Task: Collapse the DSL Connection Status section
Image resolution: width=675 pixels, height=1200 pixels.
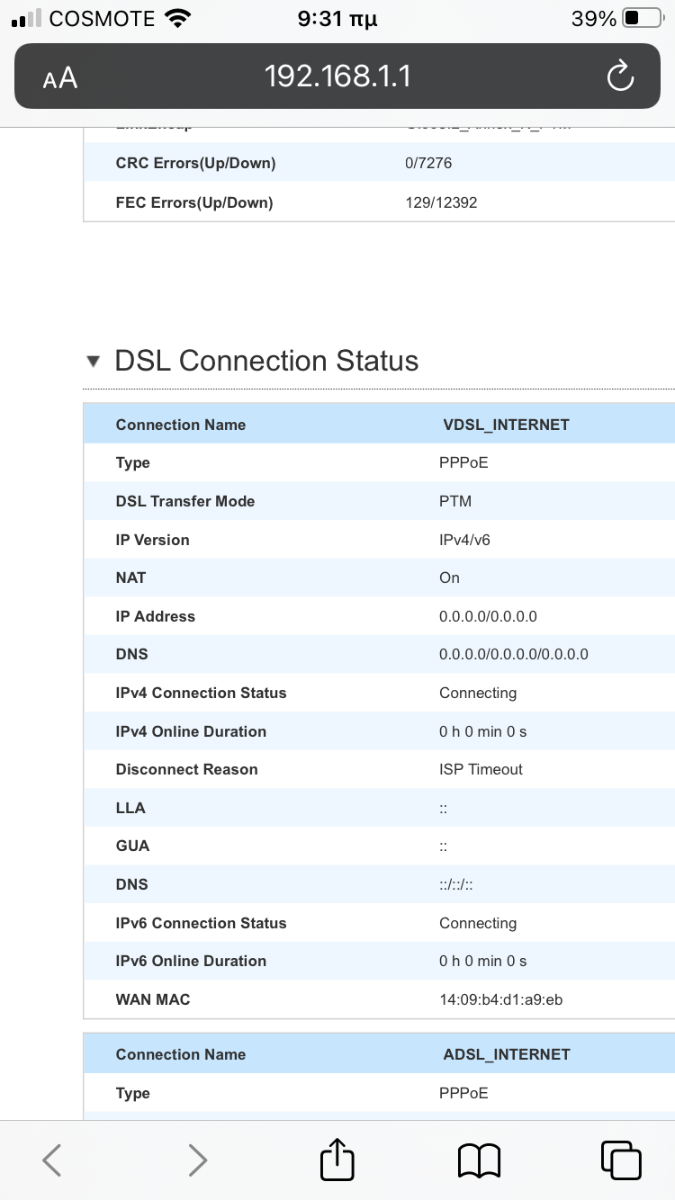Action: [94, 362]
